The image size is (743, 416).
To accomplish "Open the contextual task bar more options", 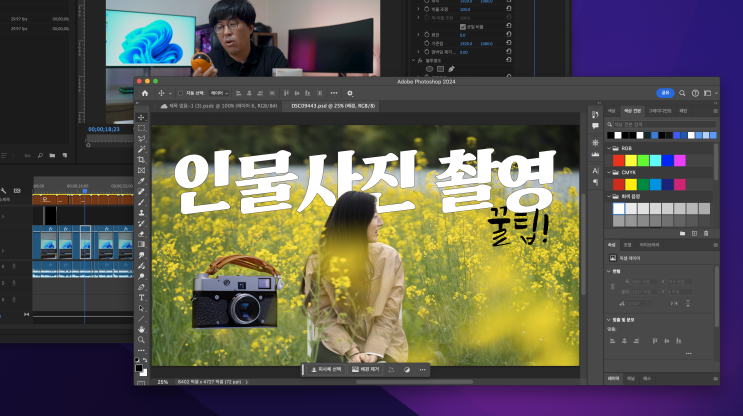I will coord(423,370).
